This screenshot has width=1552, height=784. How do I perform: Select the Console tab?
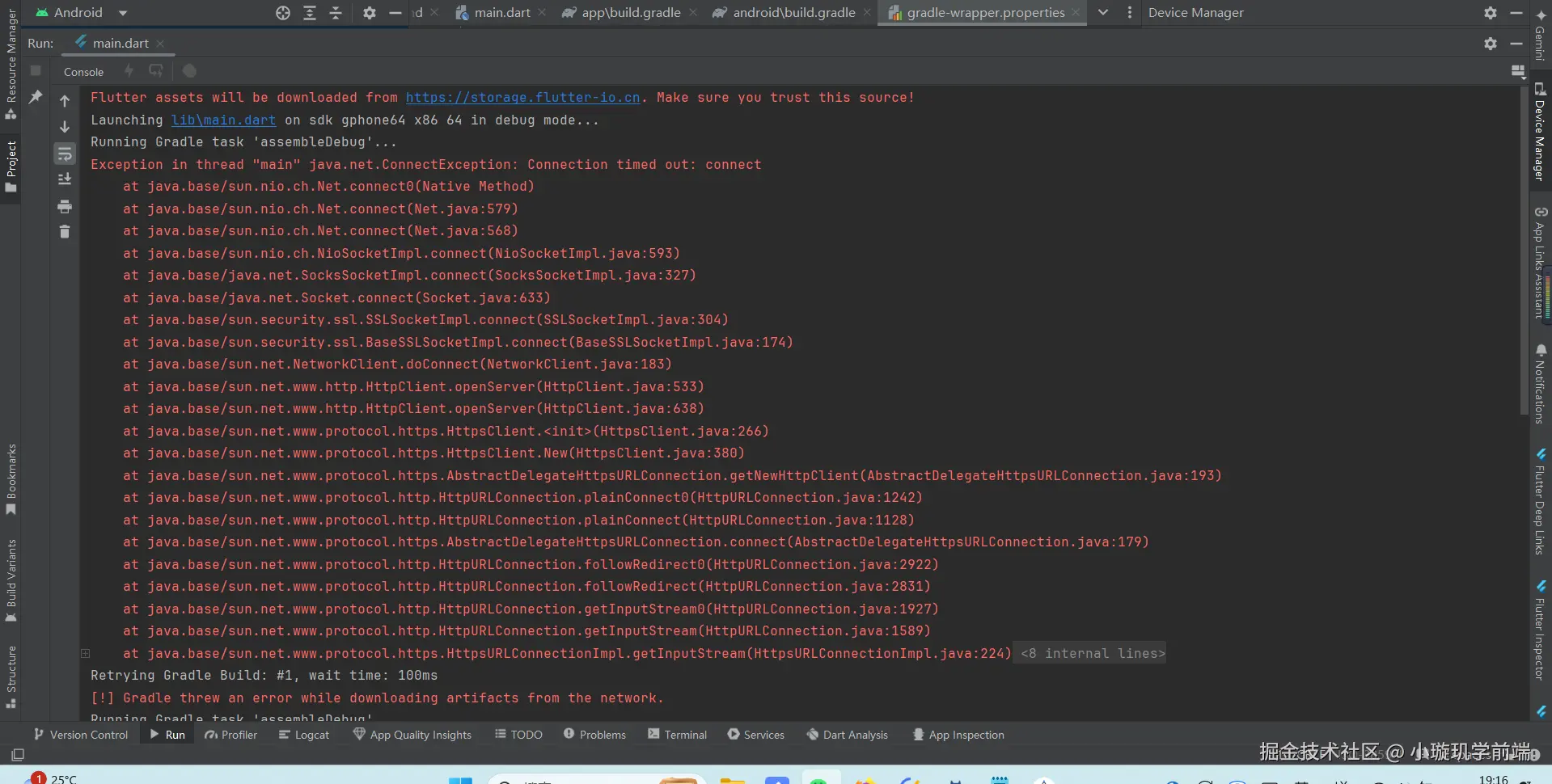pyautogui.click(x=83, y=72)
